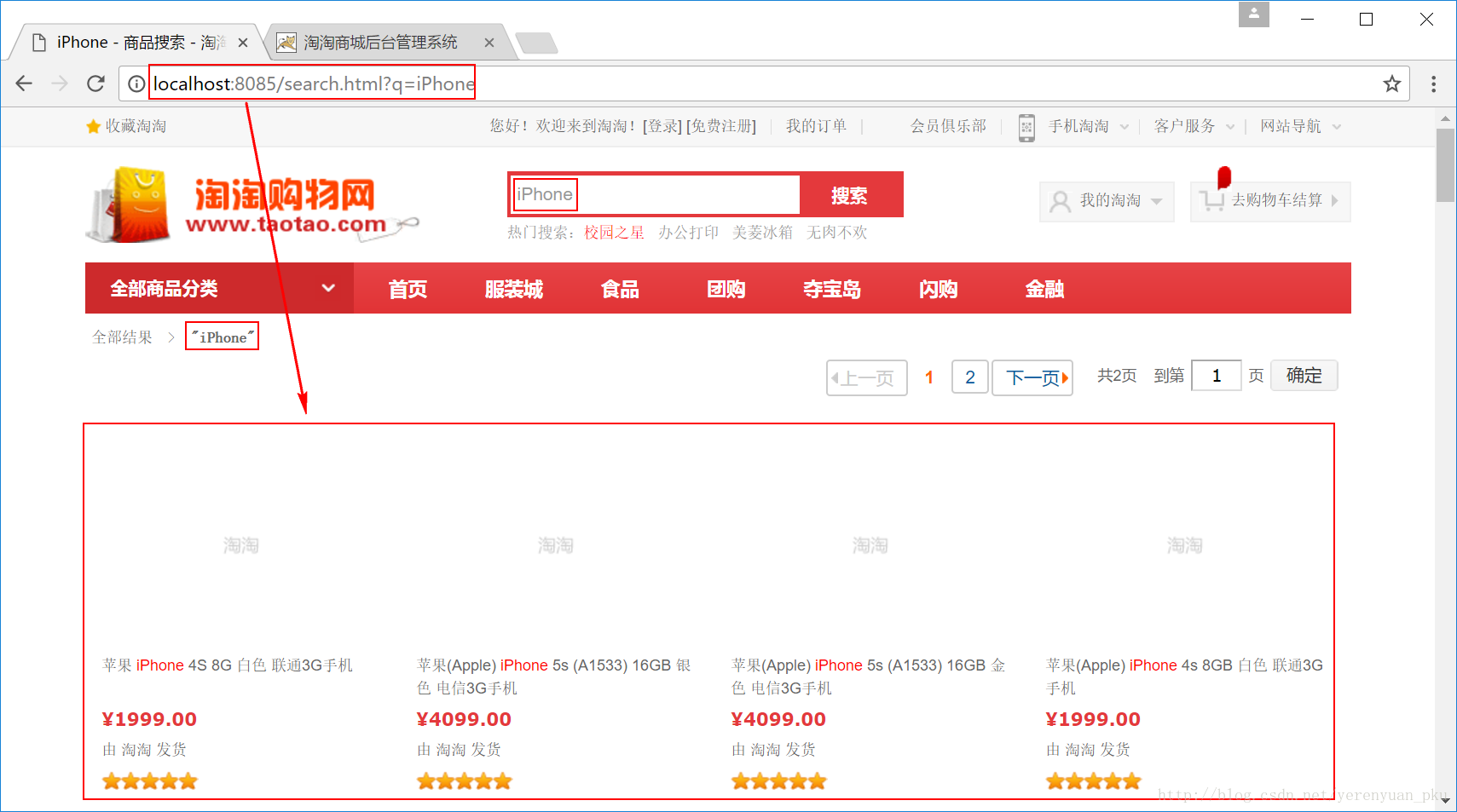Focus the product search input field
1457x812 pixels.
[x=655, y=195]
